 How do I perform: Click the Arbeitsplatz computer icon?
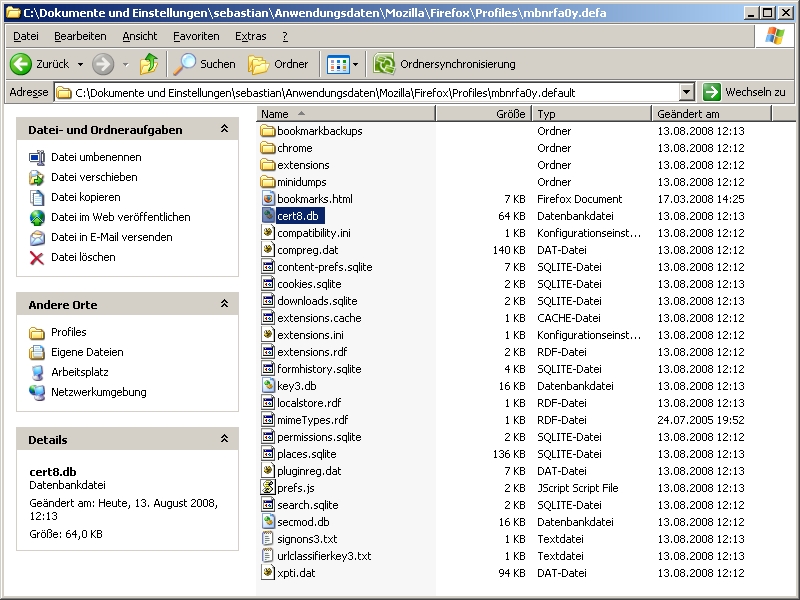pyautogui.click(x=37, y=372)
